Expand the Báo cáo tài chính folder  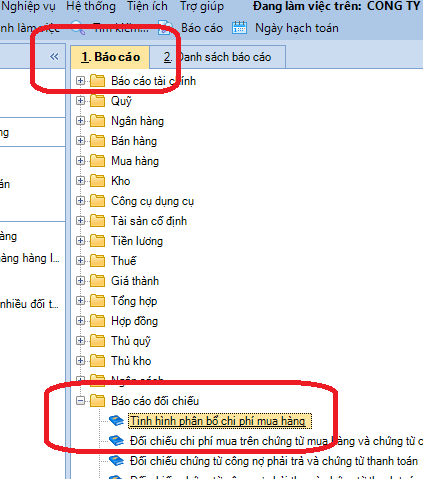pos(80,81)
